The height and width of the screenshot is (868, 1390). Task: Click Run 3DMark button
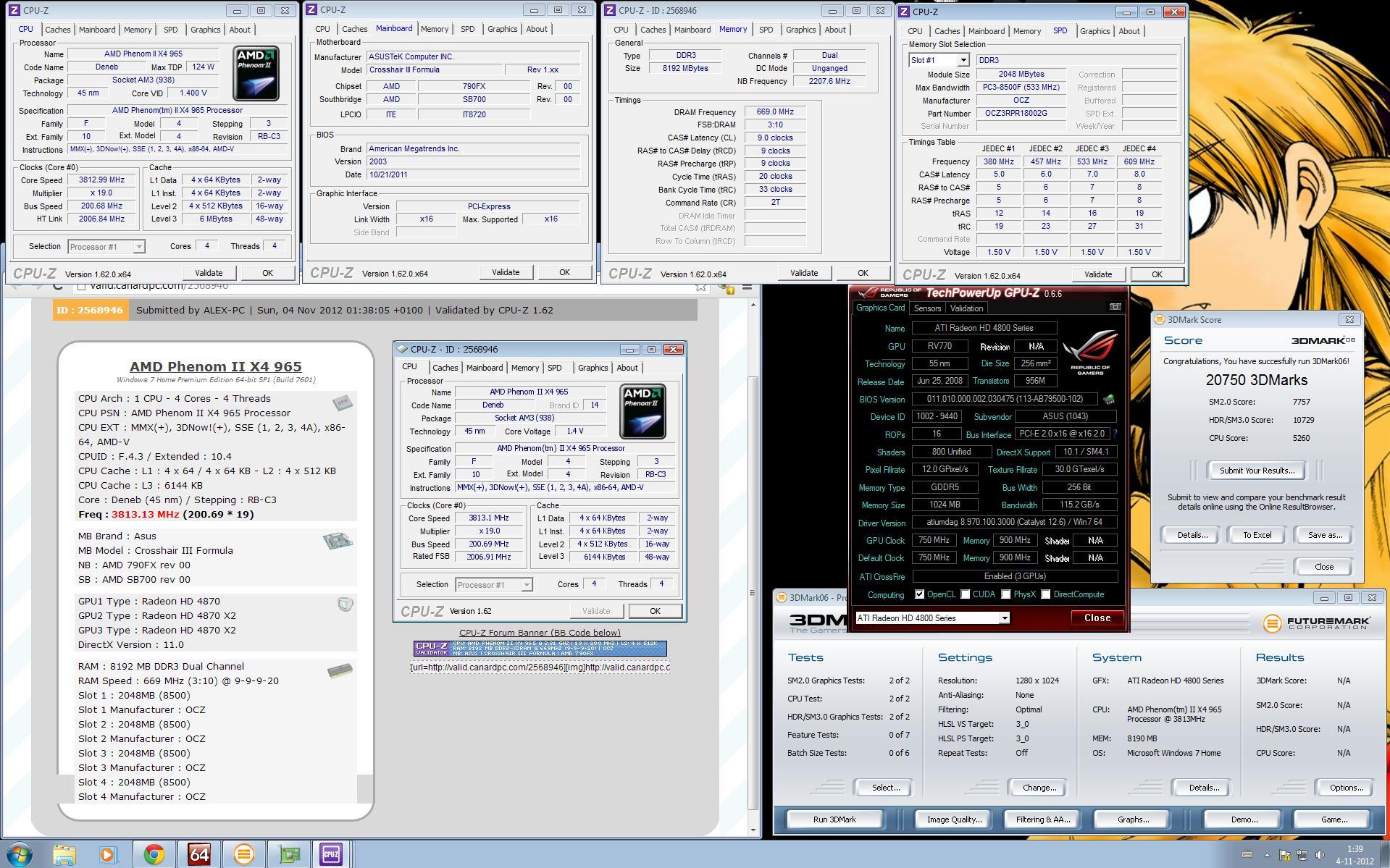(x=834, y=819)
